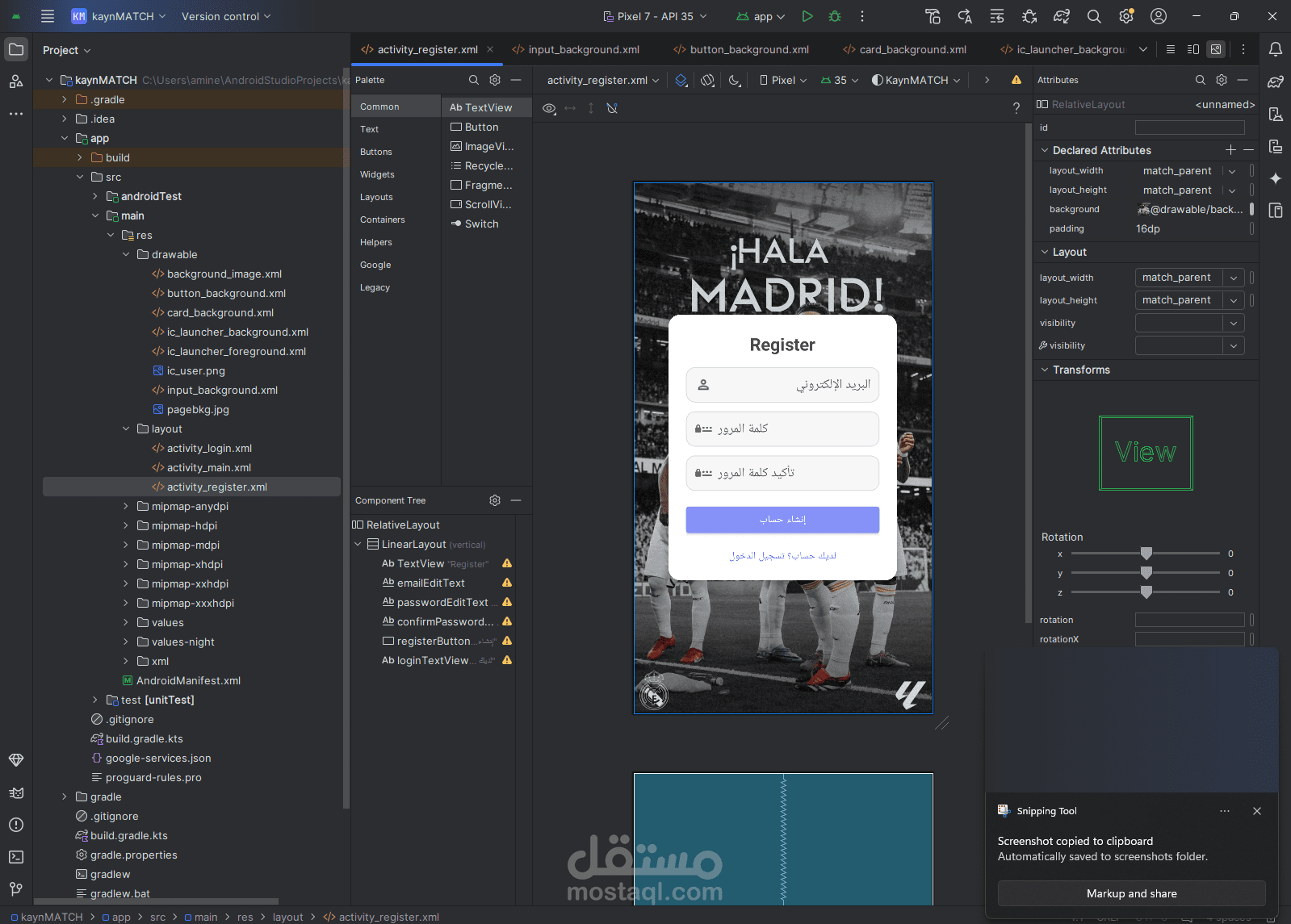
Task: Close the Snipping Tool notification
Action: click(x=1257, y=811)
